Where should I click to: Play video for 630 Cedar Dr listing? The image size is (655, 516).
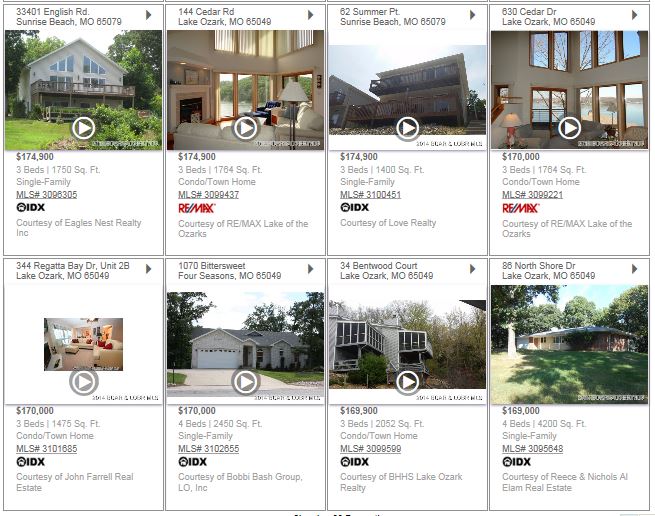(x=569, y=128)
